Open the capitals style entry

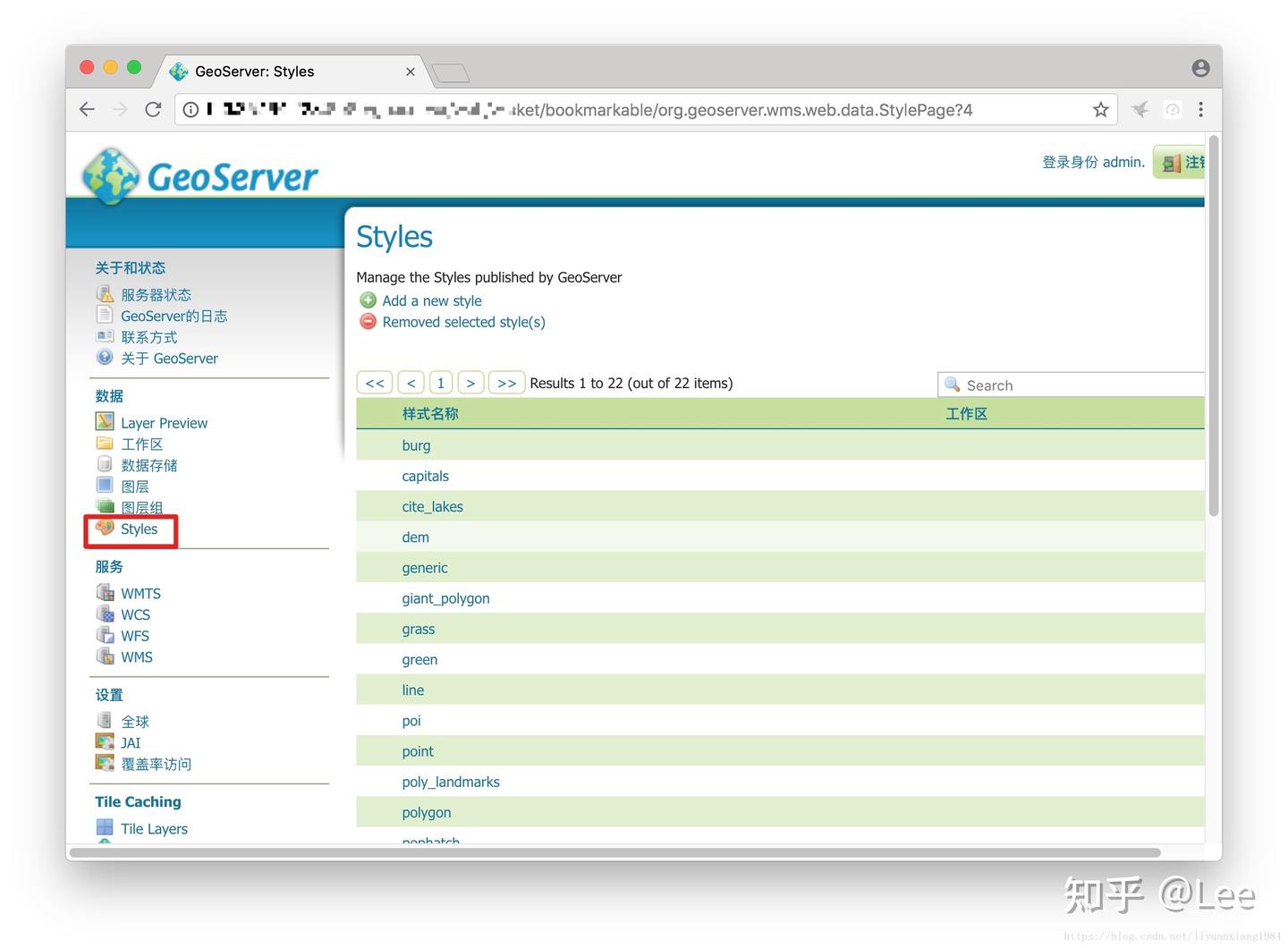425,476
